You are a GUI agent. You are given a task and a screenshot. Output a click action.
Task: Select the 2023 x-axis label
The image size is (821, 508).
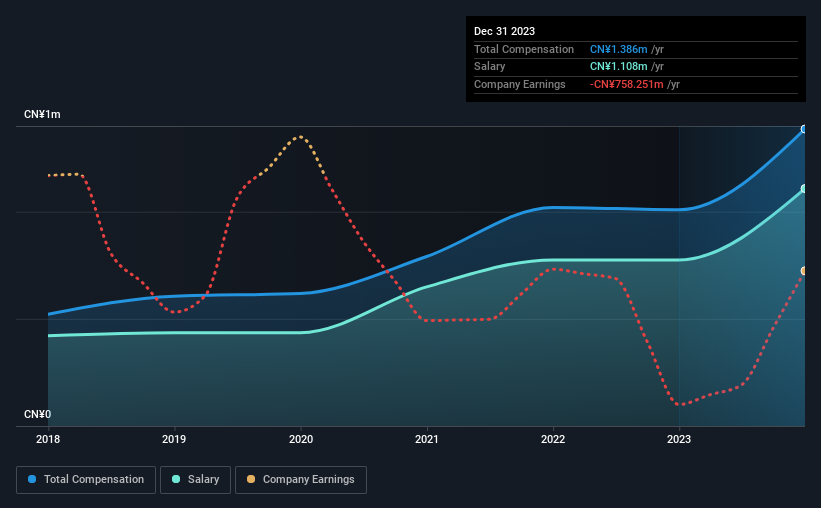point(679,439)
